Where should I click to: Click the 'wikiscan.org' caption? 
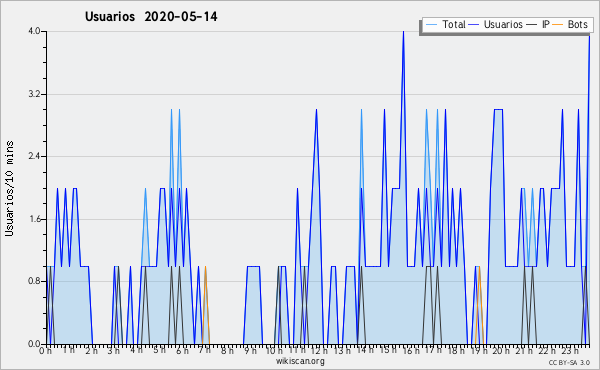[x=300, y=361]
